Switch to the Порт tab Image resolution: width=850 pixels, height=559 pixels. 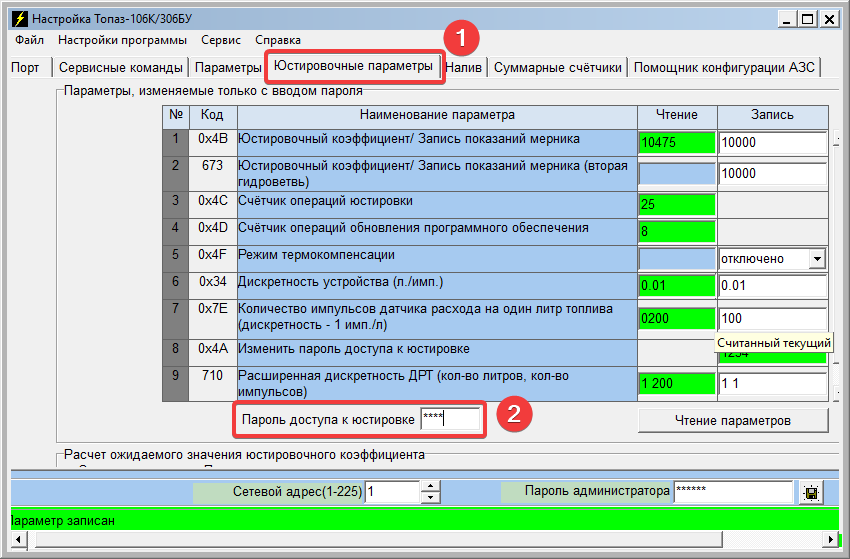pyautogui.click(x=25, y=68)
